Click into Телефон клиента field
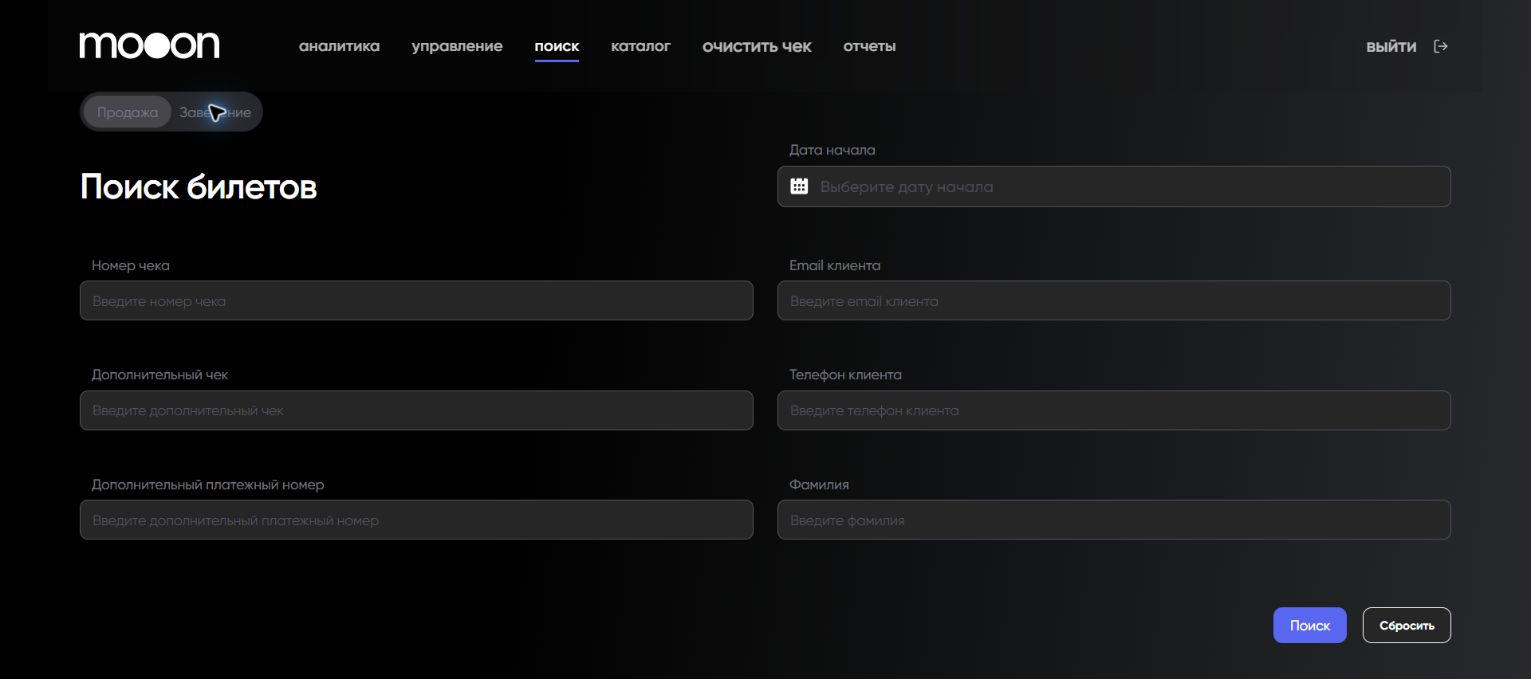 pos(1114,410)
